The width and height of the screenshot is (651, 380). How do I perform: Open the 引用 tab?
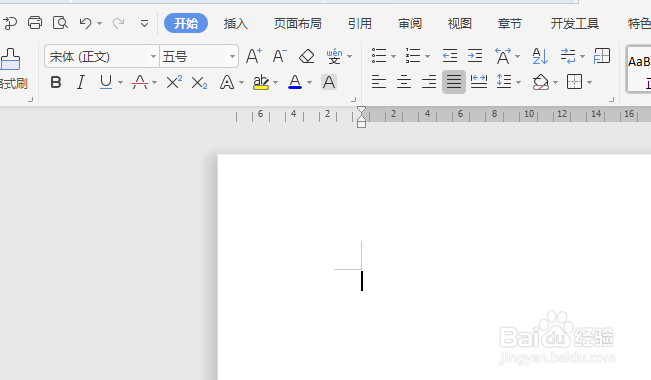pos(360,24)
